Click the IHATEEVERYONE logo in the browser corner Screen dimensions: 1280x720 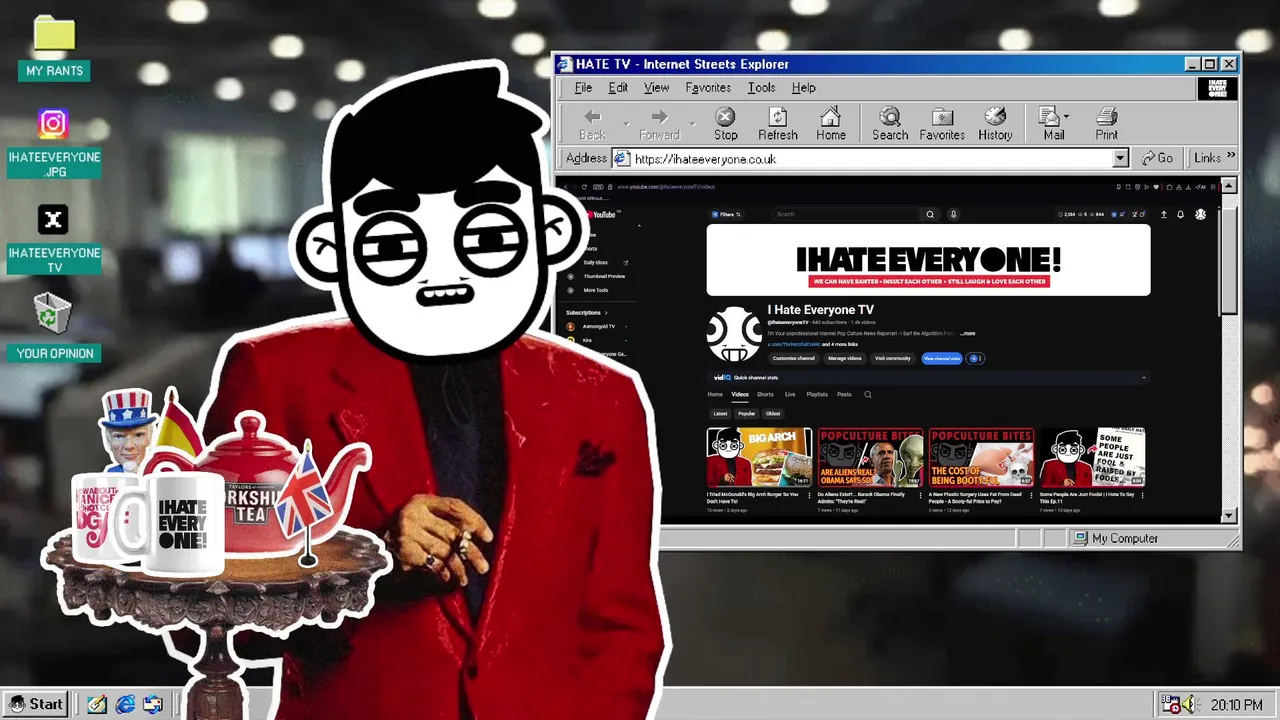coord(1217,88)
